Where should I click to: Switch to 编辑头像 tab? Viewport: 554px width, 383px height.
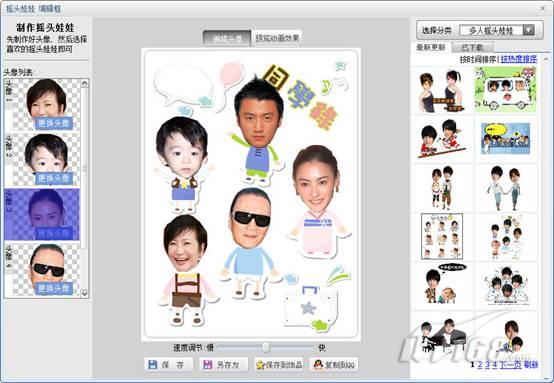(x=227, y=38)
